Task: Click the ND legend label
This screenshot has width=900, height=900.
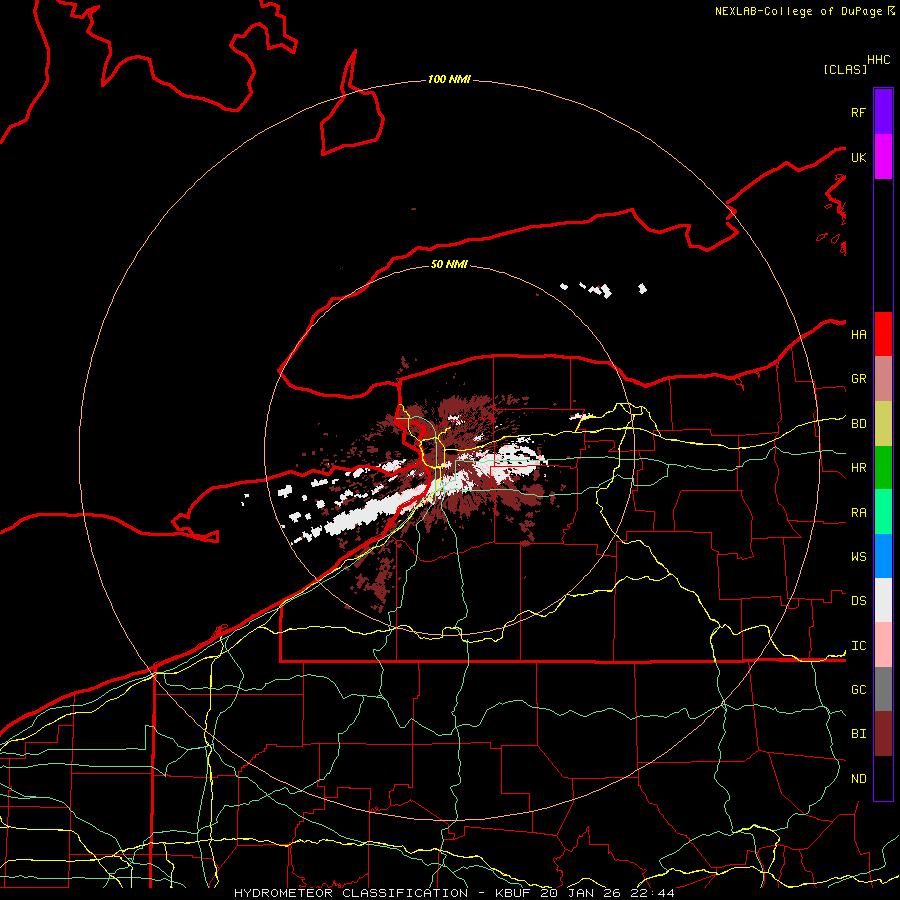Action: tap(859, 779)
